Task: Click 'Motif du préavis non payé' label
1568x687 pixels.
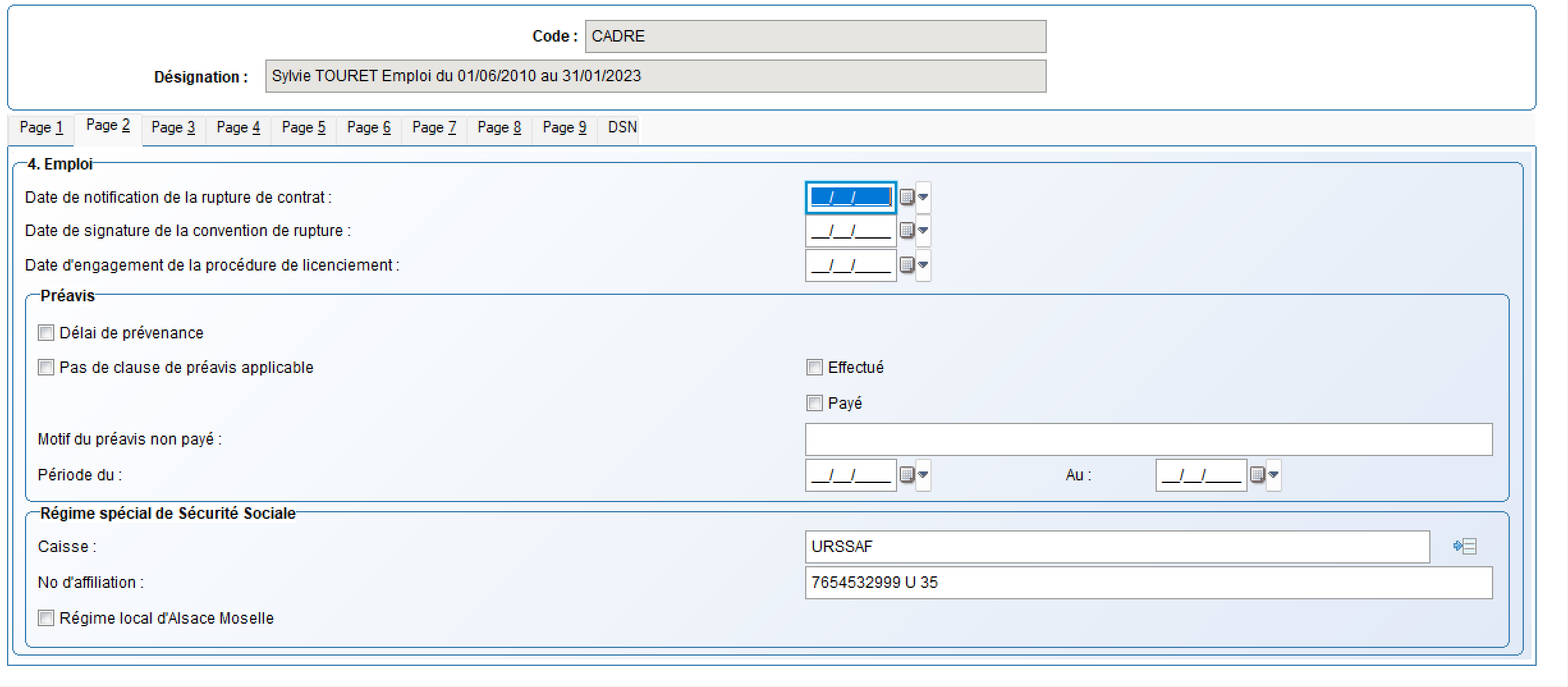Action: 129,439
